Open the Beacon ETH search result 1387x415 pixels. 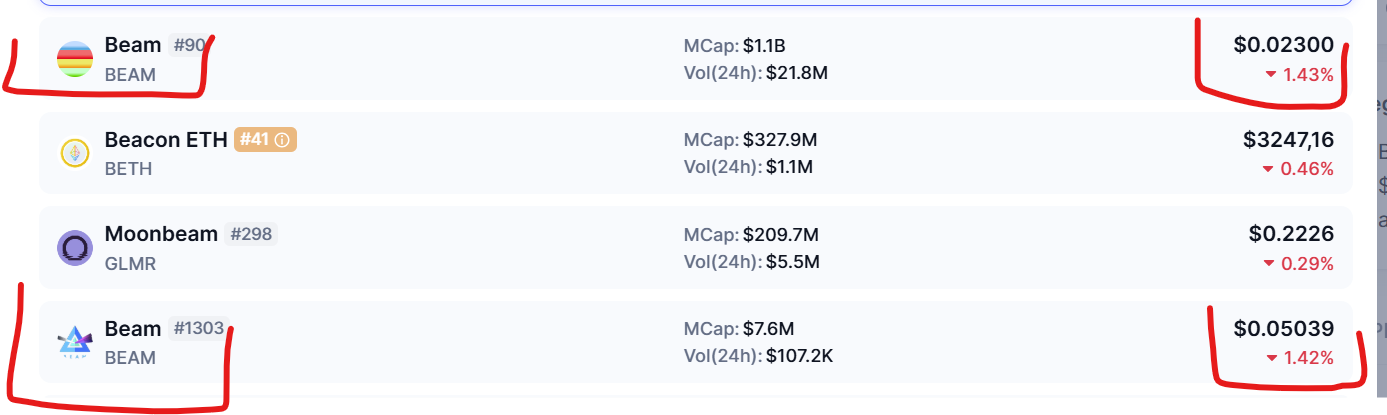(x=696, y=153)
